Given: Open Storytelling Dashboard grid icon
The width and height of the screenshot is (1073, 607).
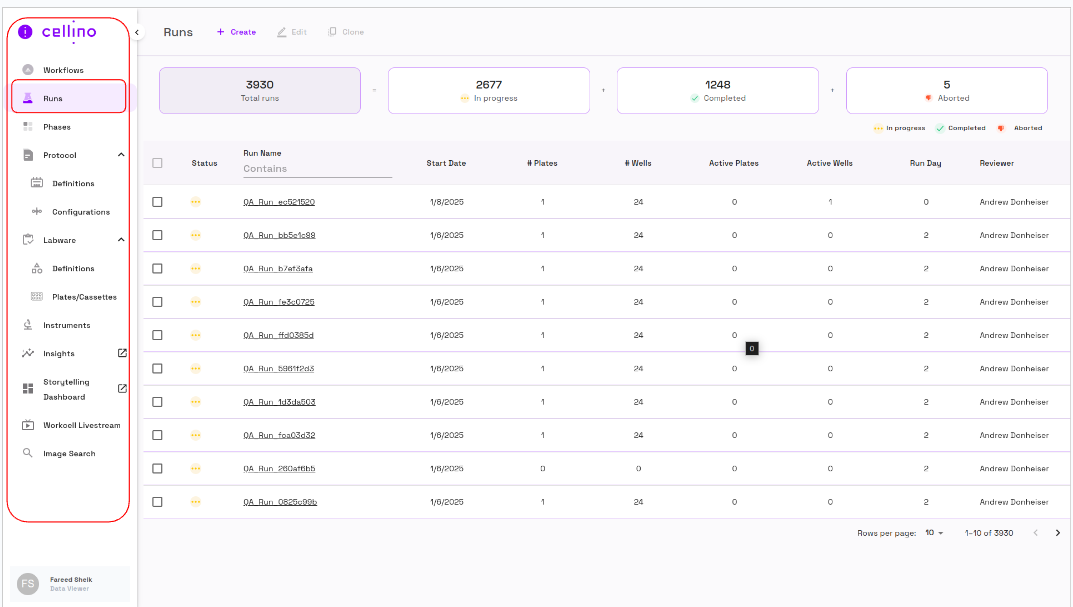Looking at the screenshot, I should click(x=28, y=389).
